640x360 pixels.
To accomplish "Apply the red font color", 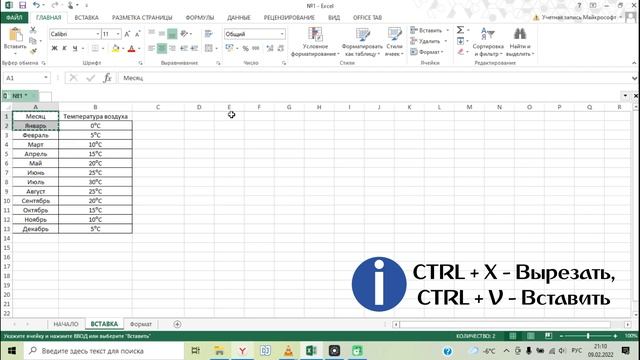I will click(131, 48).
